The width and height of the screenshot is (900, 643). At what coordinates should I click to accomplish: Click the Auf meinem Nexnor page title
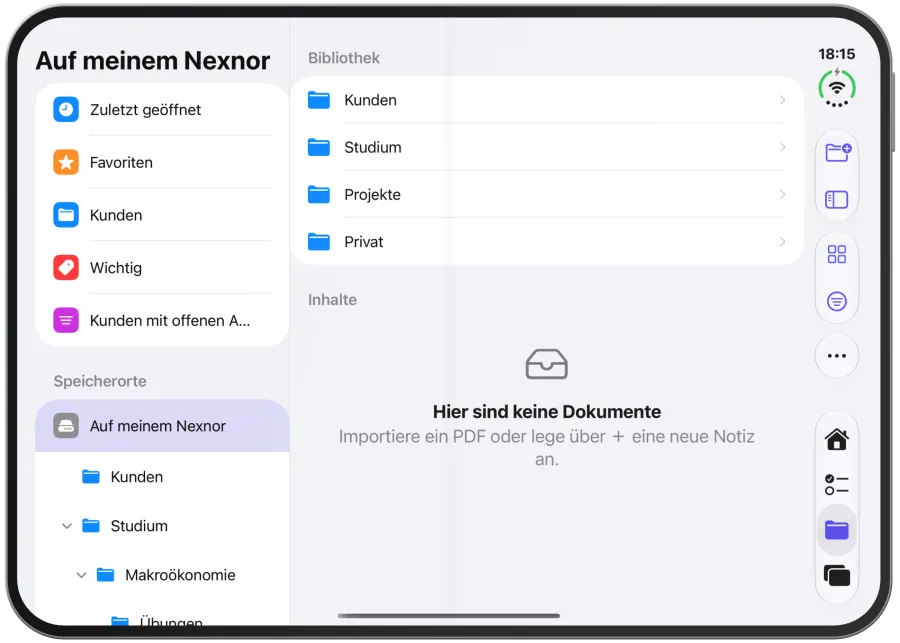tap(153, 60)
